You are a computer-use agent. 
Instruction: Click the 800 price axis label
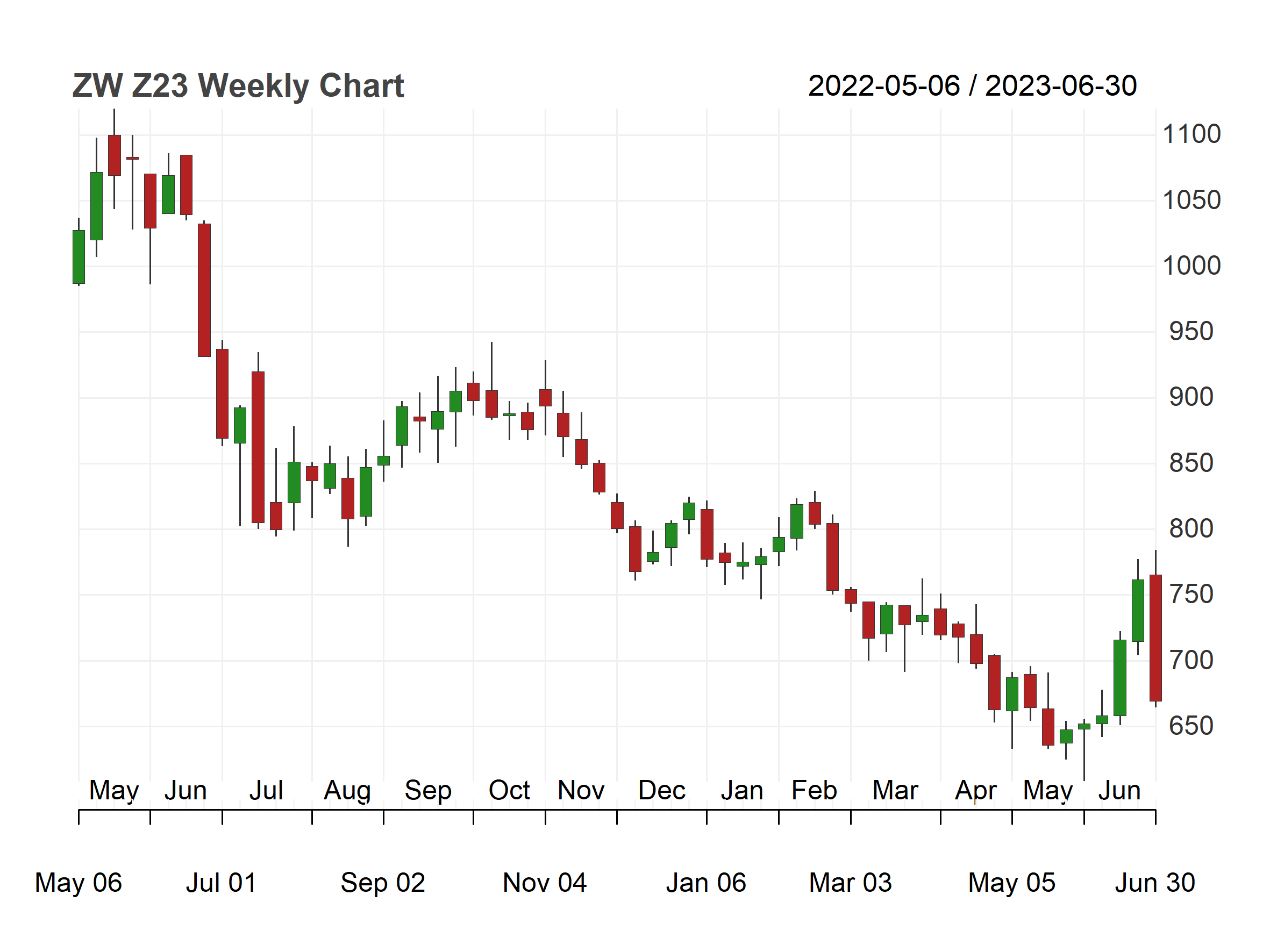point(1191,528)
